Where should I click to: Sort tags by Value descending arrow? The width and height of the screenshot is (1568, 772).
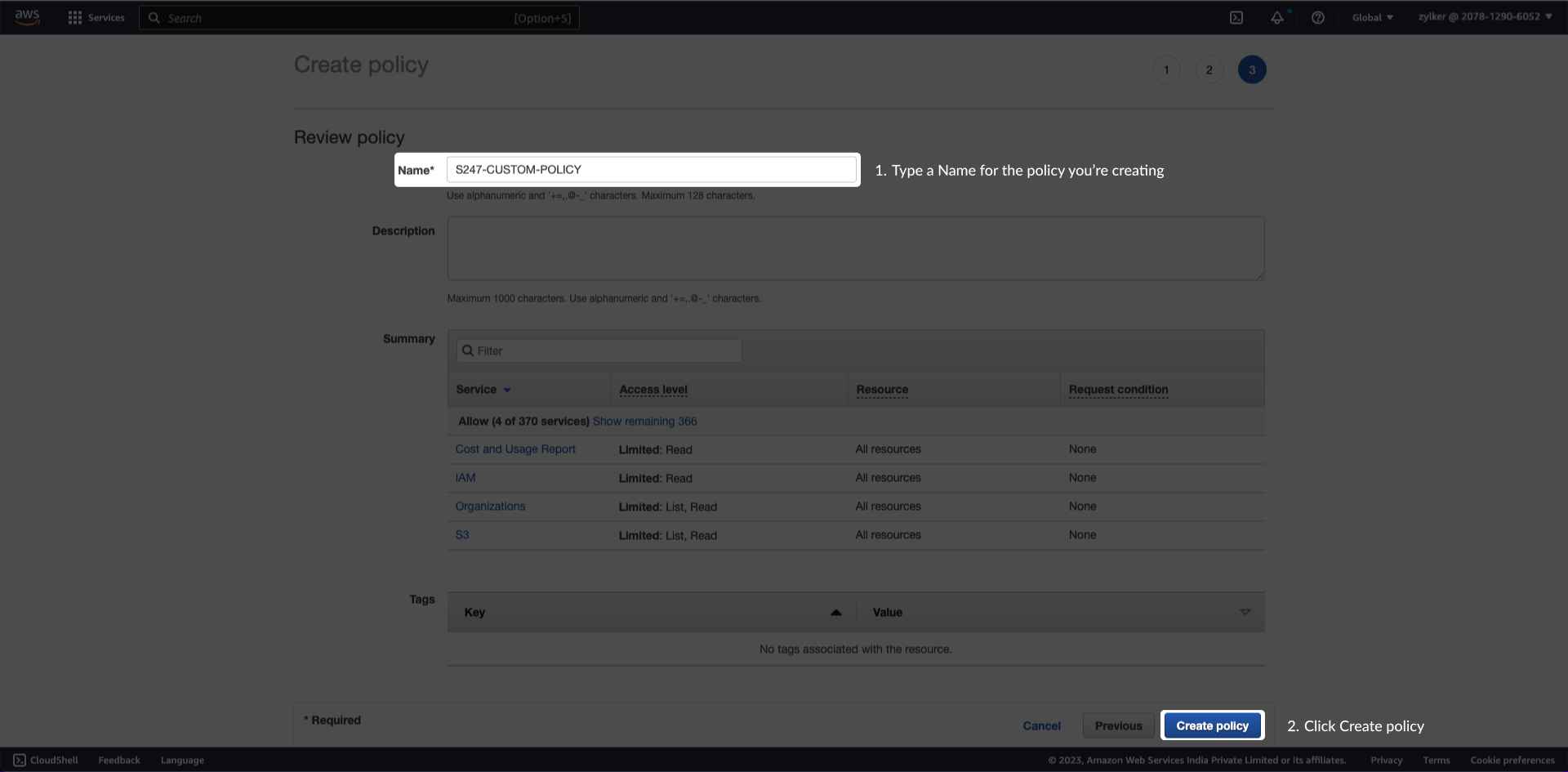coord(1245,613)
